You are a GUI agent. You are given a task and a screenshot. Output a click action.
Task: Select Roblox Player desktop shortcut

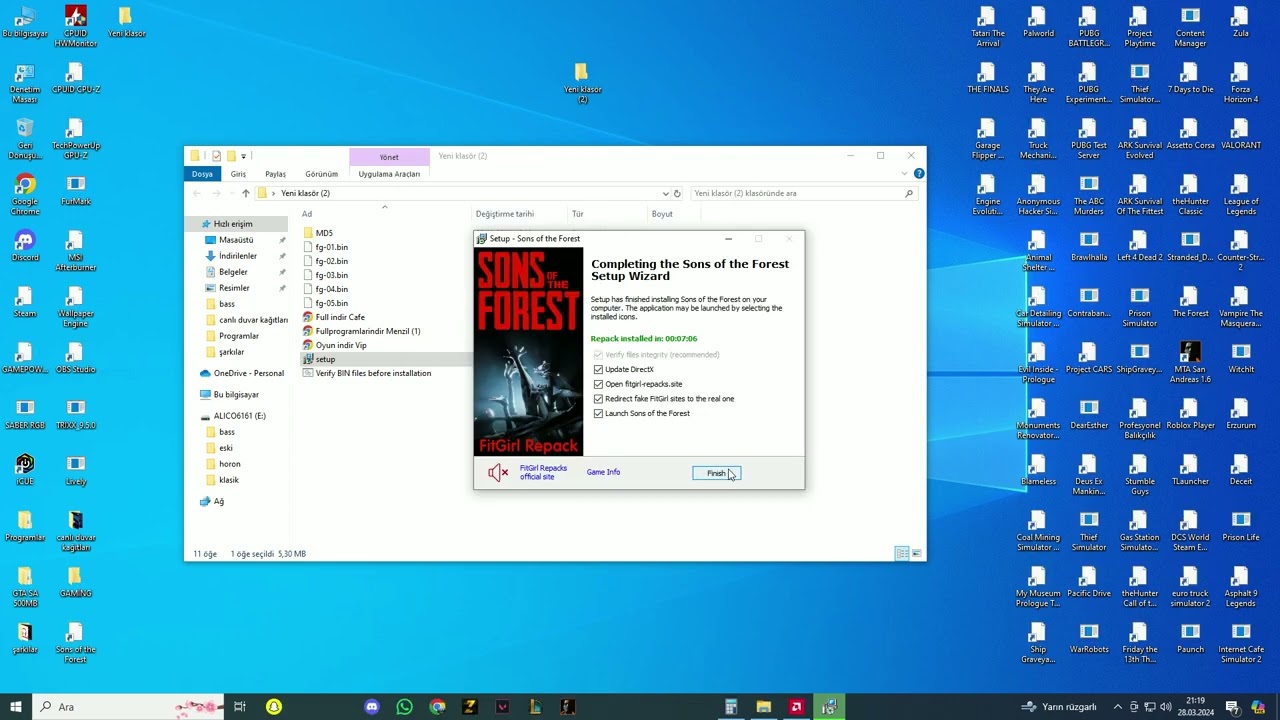click(1190, 414)
